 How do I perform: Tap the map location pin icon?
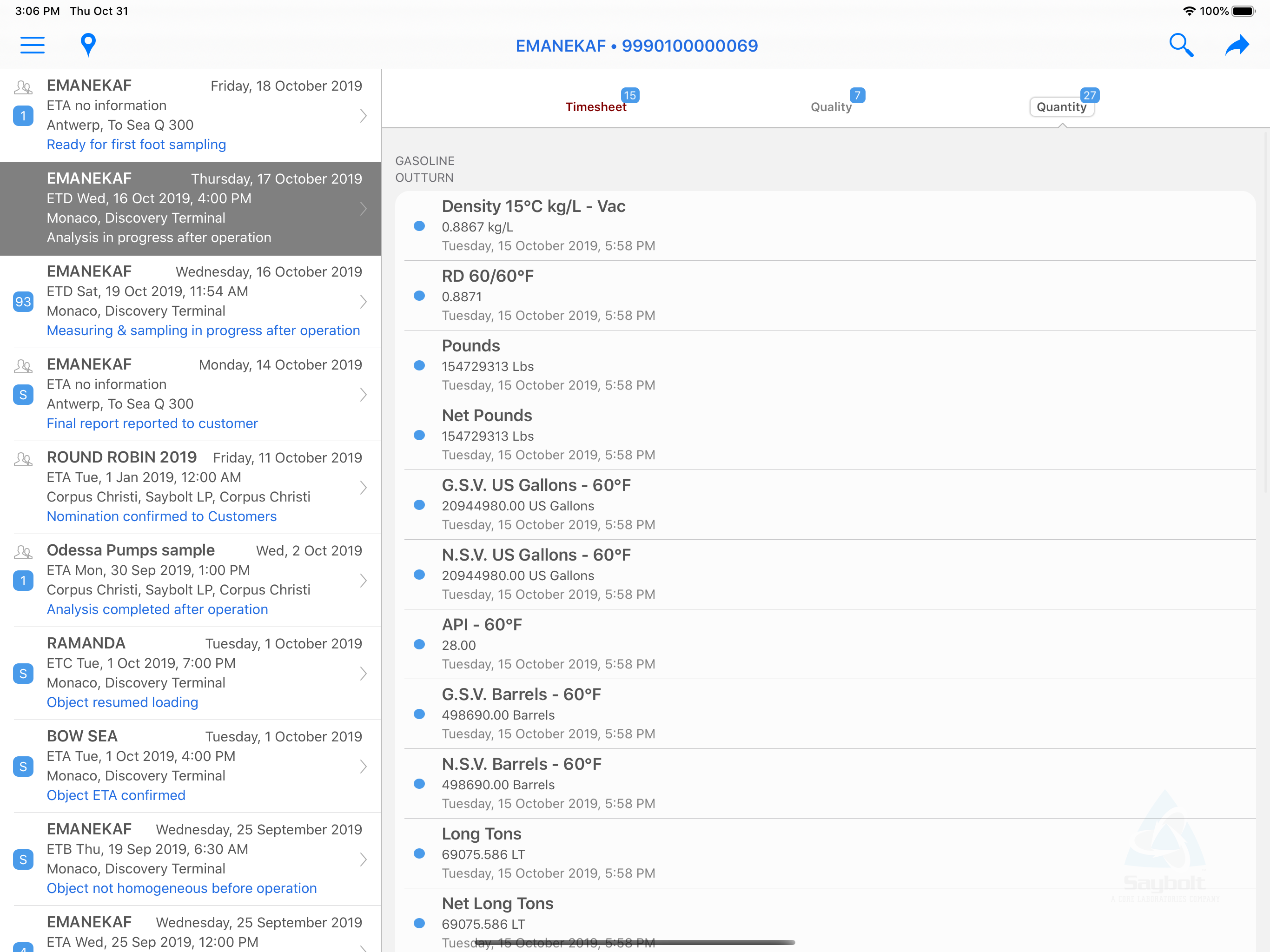(88, 46)
